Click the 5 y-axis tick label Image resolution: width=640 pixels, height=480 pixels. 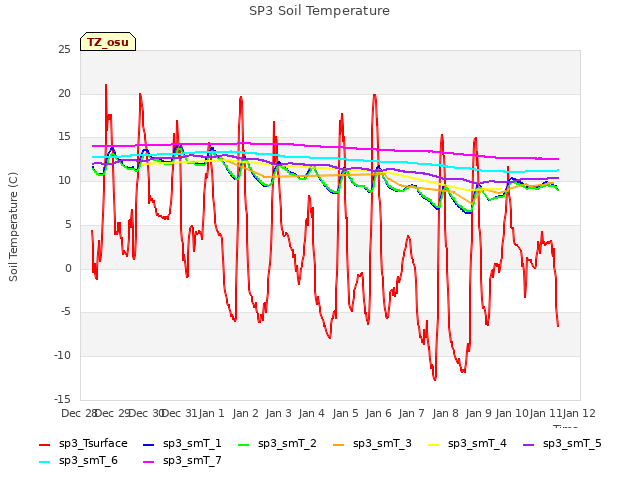[68, 224]
